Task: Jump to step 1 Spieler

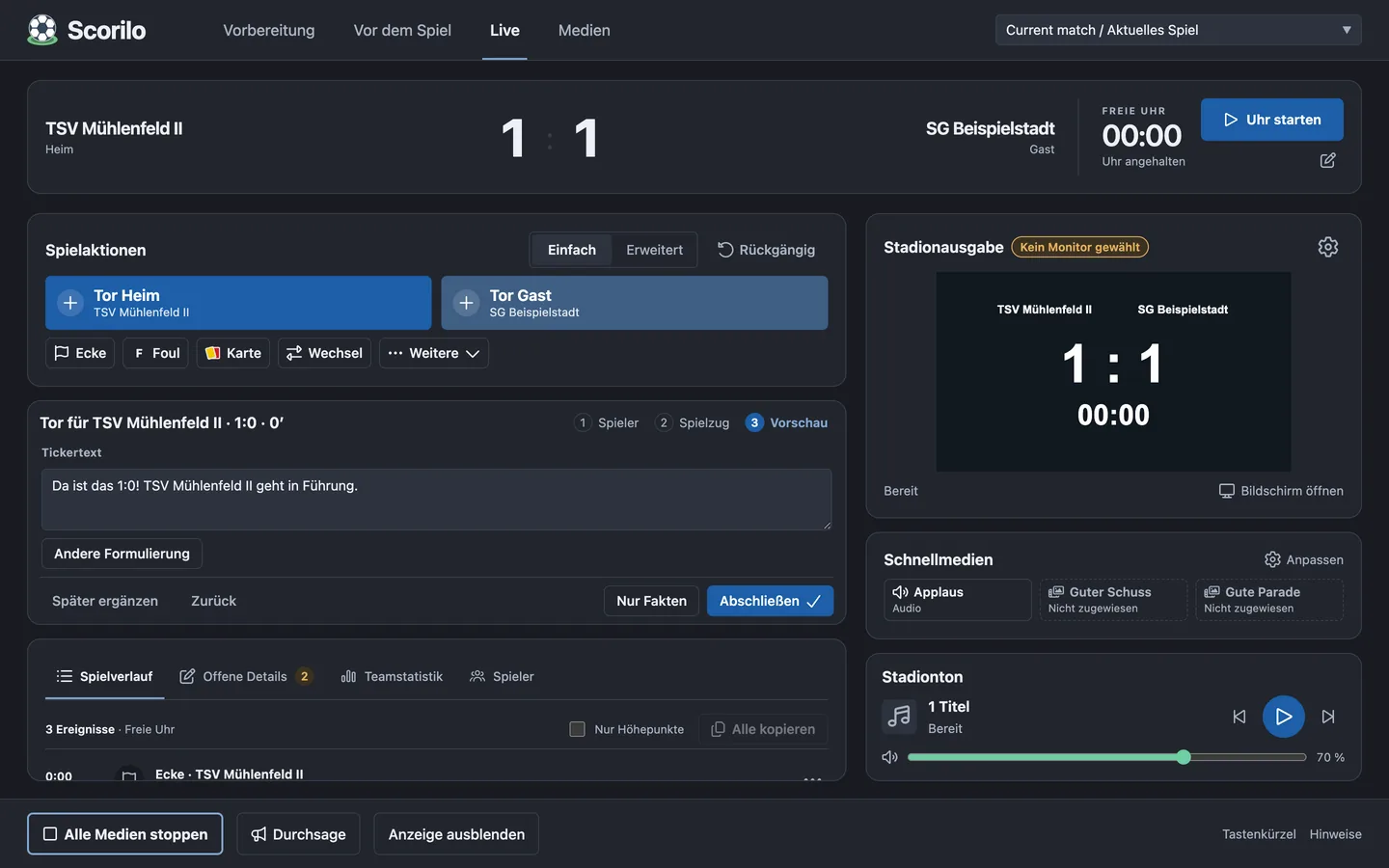Action: [607, 422]
